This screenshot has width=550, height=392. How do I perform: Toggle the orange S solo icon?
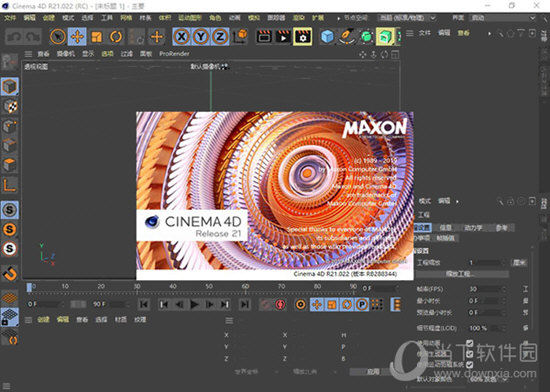coord(9,229)
